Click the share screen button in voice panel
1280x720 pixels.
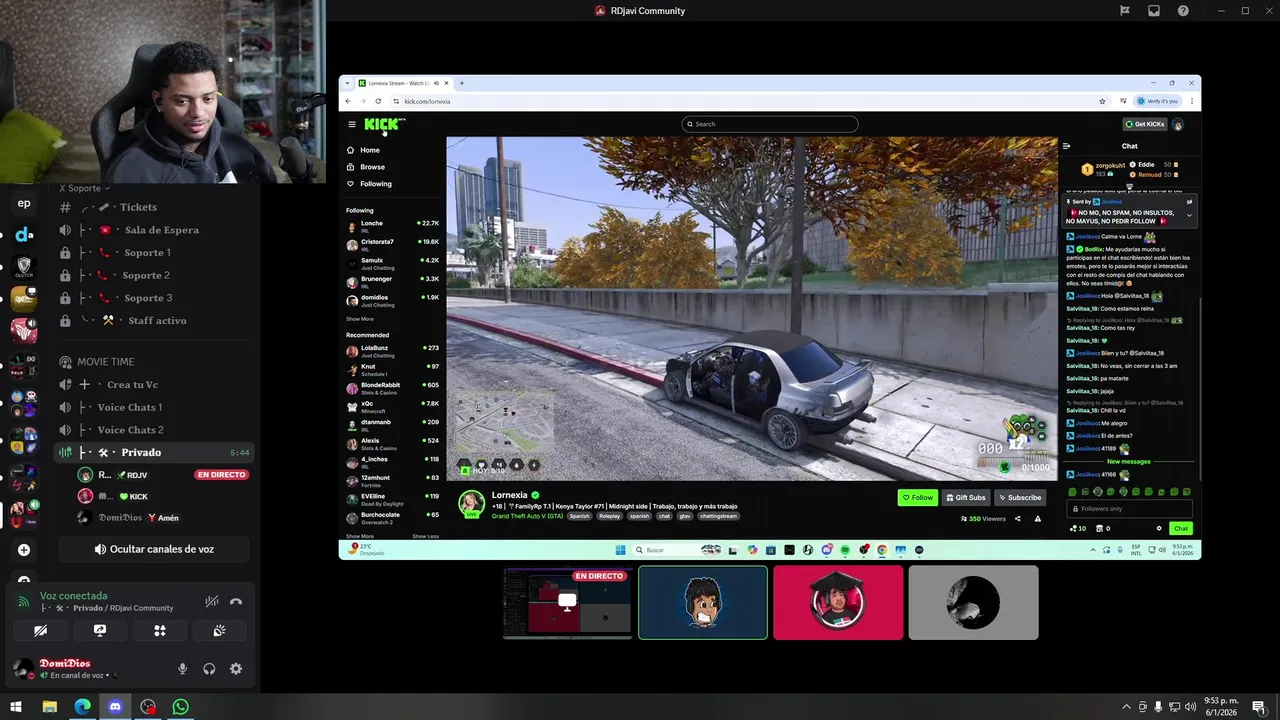pyautogui.click(x=100, y=631)
